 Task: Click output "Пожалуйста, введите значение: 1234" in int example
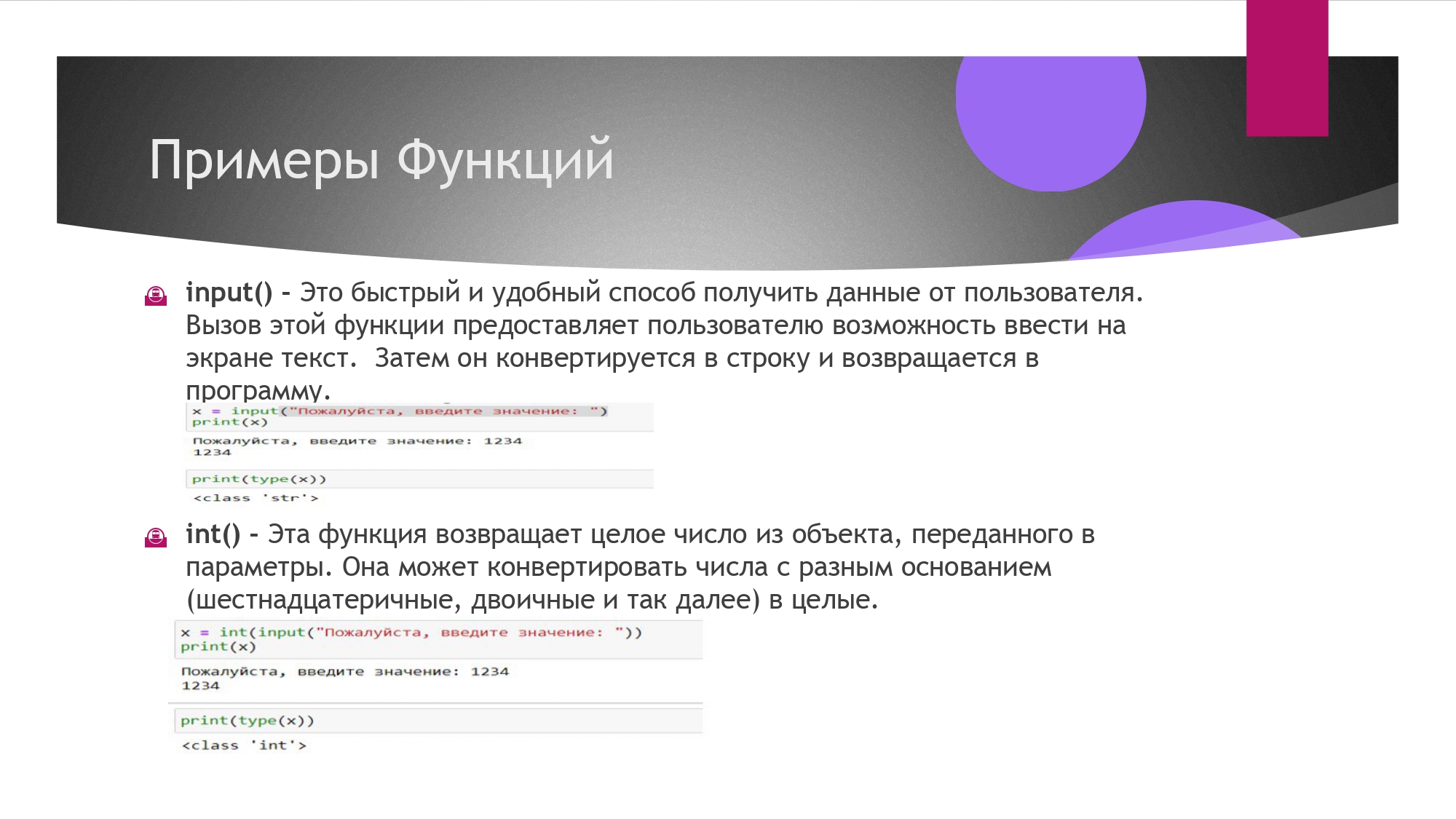pyautogui.click(x=345, y=672)
